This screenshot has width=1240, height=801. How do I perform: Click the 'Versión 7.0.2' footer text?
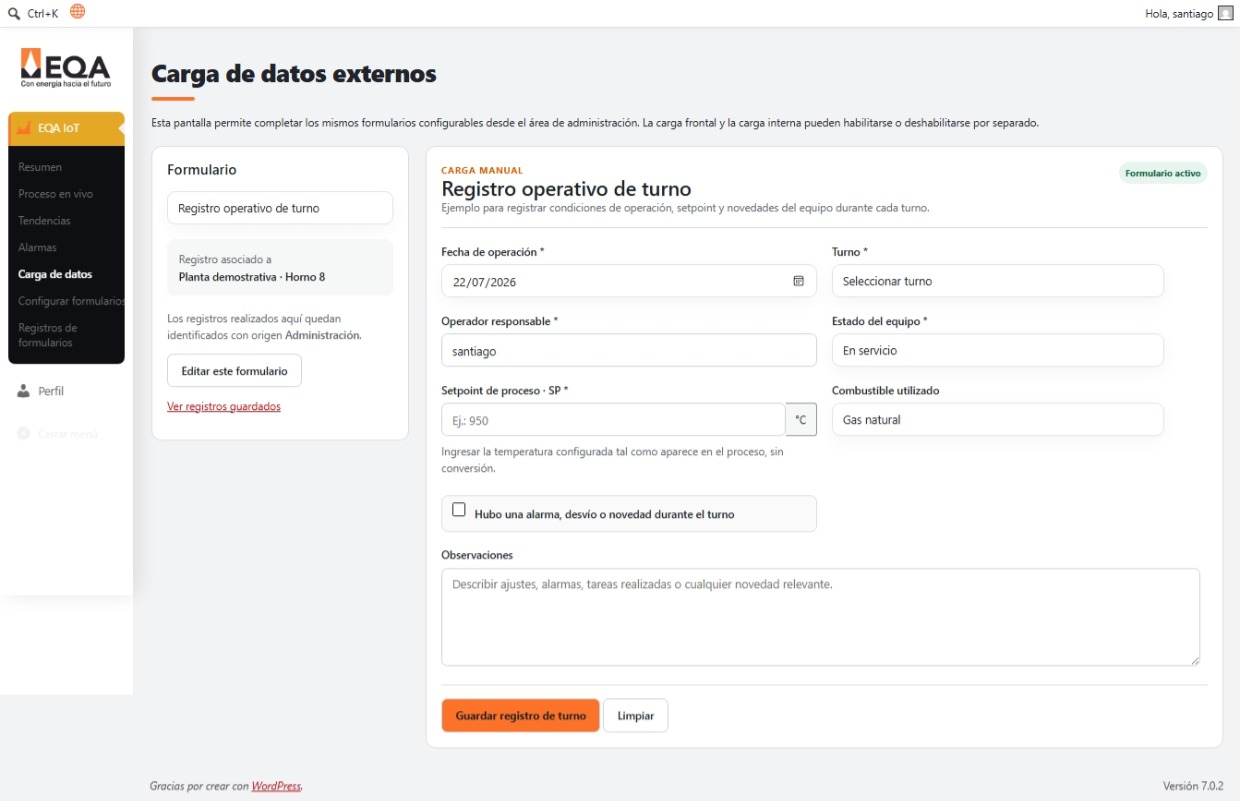coord(1193,786)
